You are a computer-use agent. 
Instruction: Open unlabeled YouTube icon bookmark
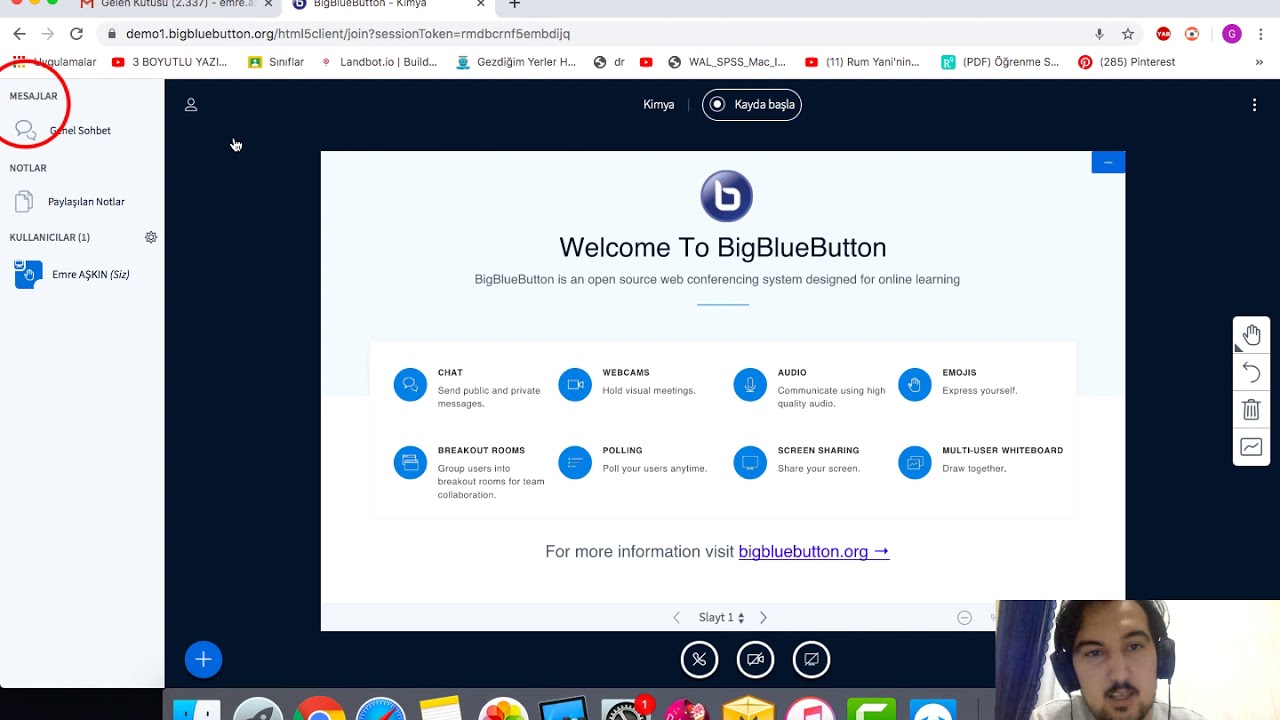[646, 62]
